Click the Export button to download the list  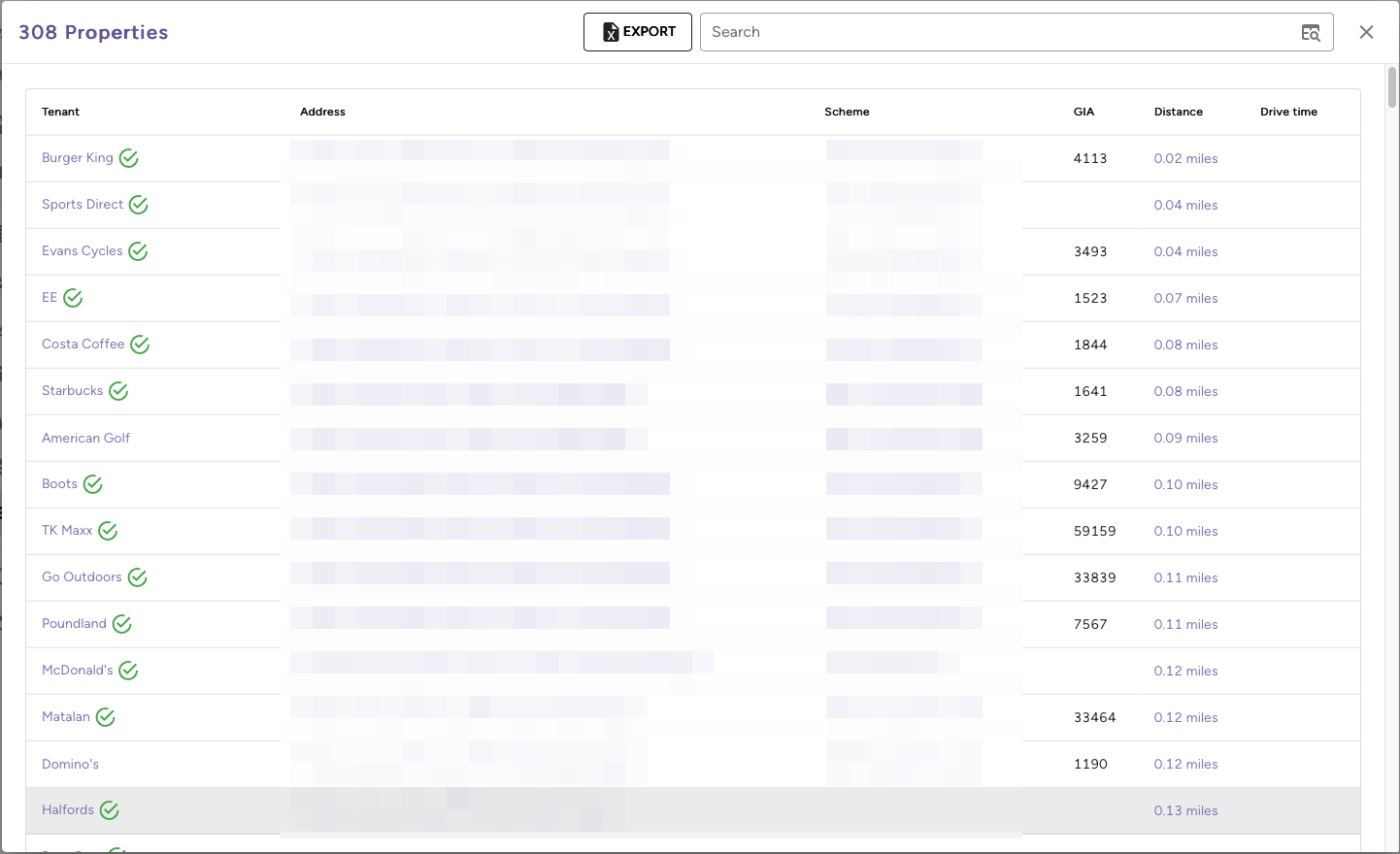[x=637, y=32]
